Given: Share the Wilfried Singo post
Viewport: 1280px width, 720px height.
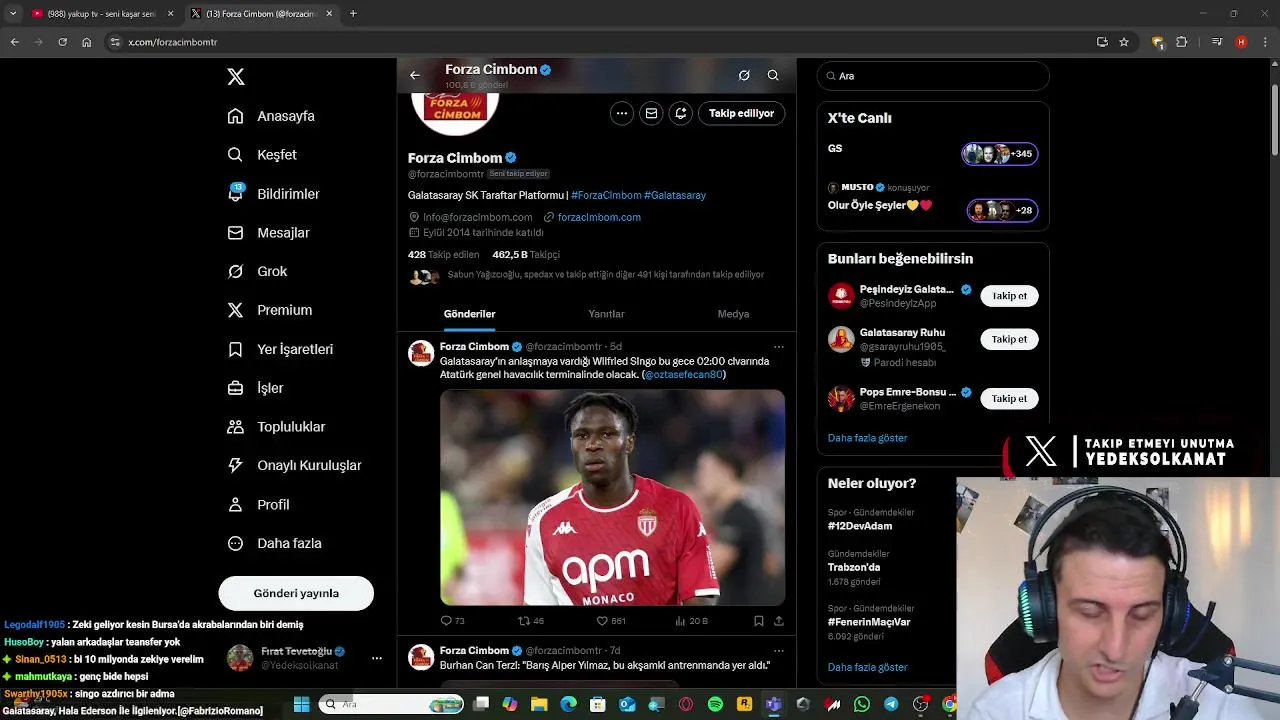Looking at the screenshot, I should pos(779,621).
